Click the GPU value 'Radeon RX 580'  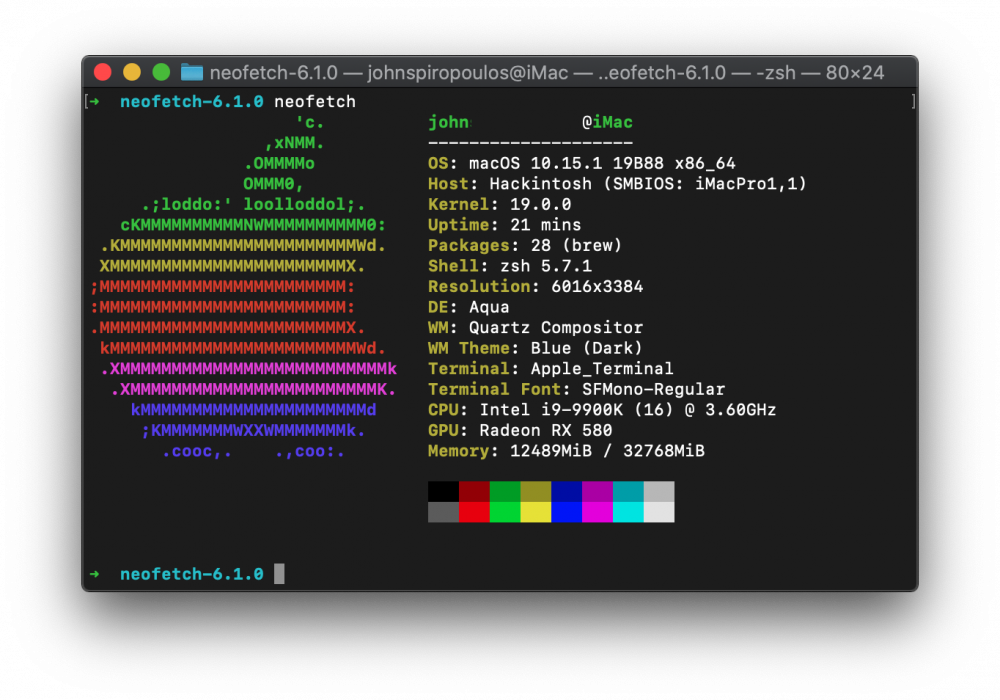pos(546,430)
